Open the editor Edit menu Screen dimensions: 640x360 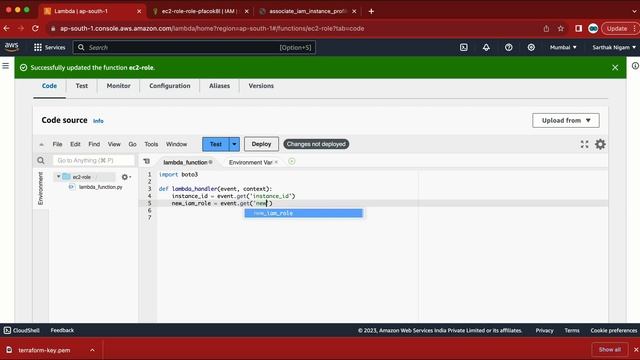pyautogui.click(x=75, y=144)
